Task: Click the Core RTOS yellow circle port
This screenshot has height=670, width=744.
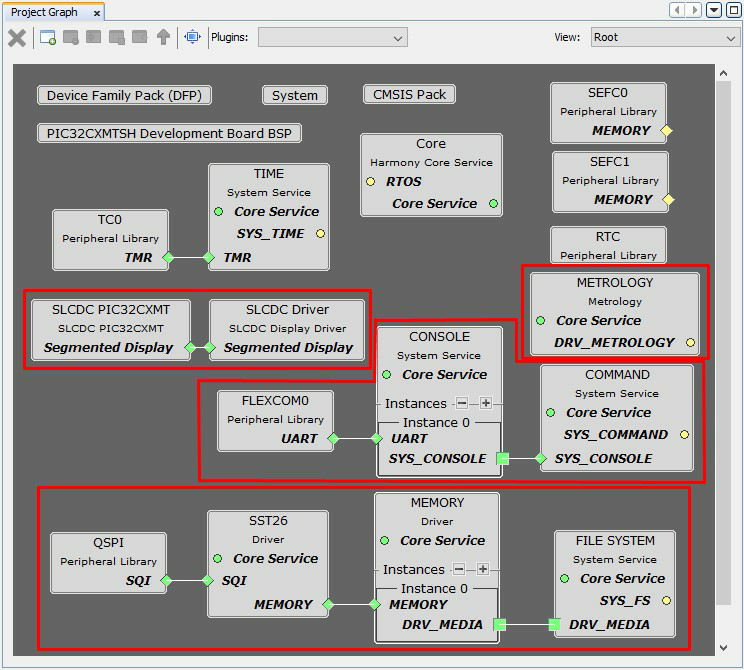Action: tap(371, 182)
